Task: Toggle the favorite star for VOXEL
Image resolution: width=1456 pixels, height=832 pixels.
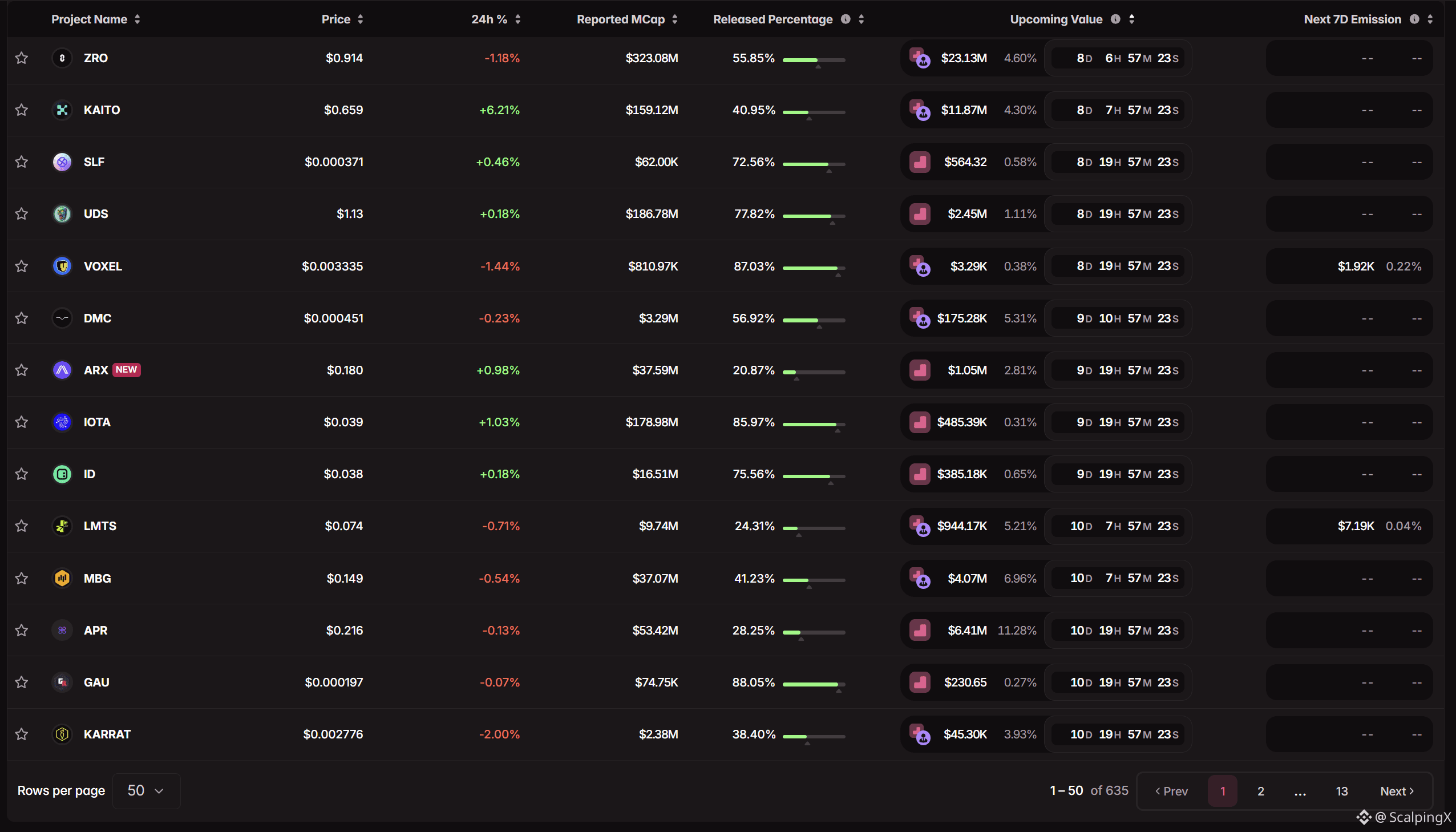Action: pyautogui.click(x=22, y=266)
